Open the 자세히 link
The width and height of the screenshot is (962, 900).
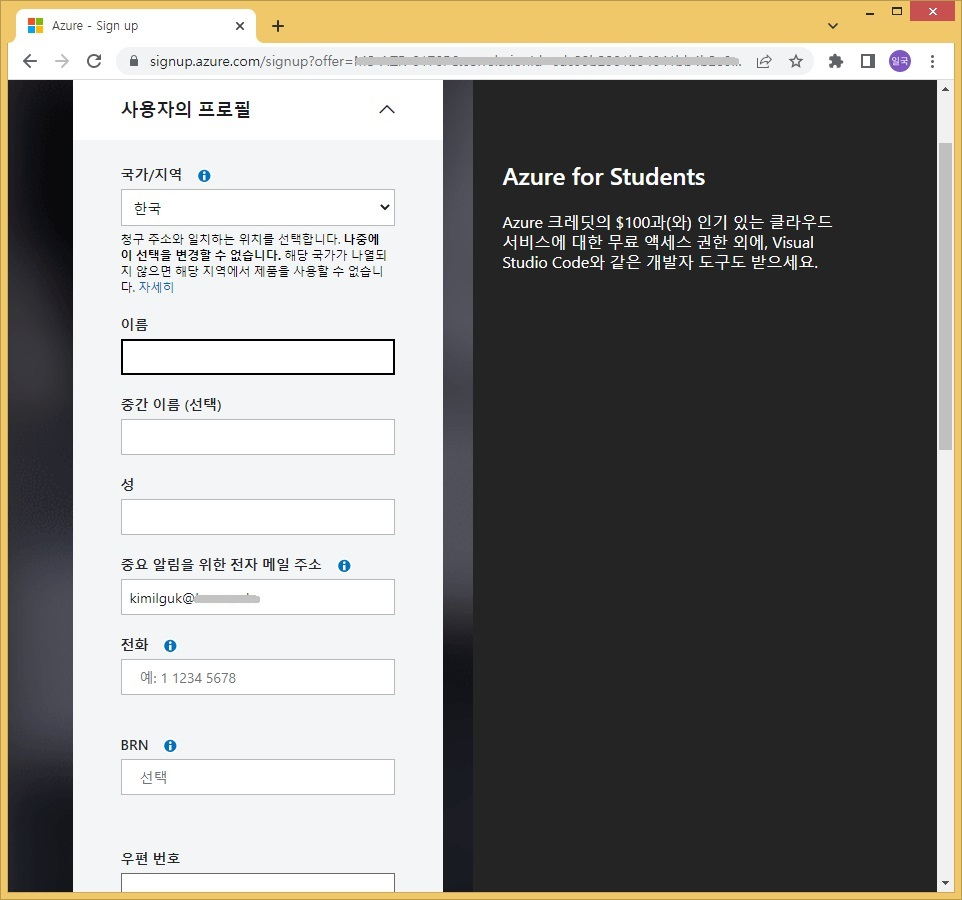pyautogui.click(x=156, y=287)
